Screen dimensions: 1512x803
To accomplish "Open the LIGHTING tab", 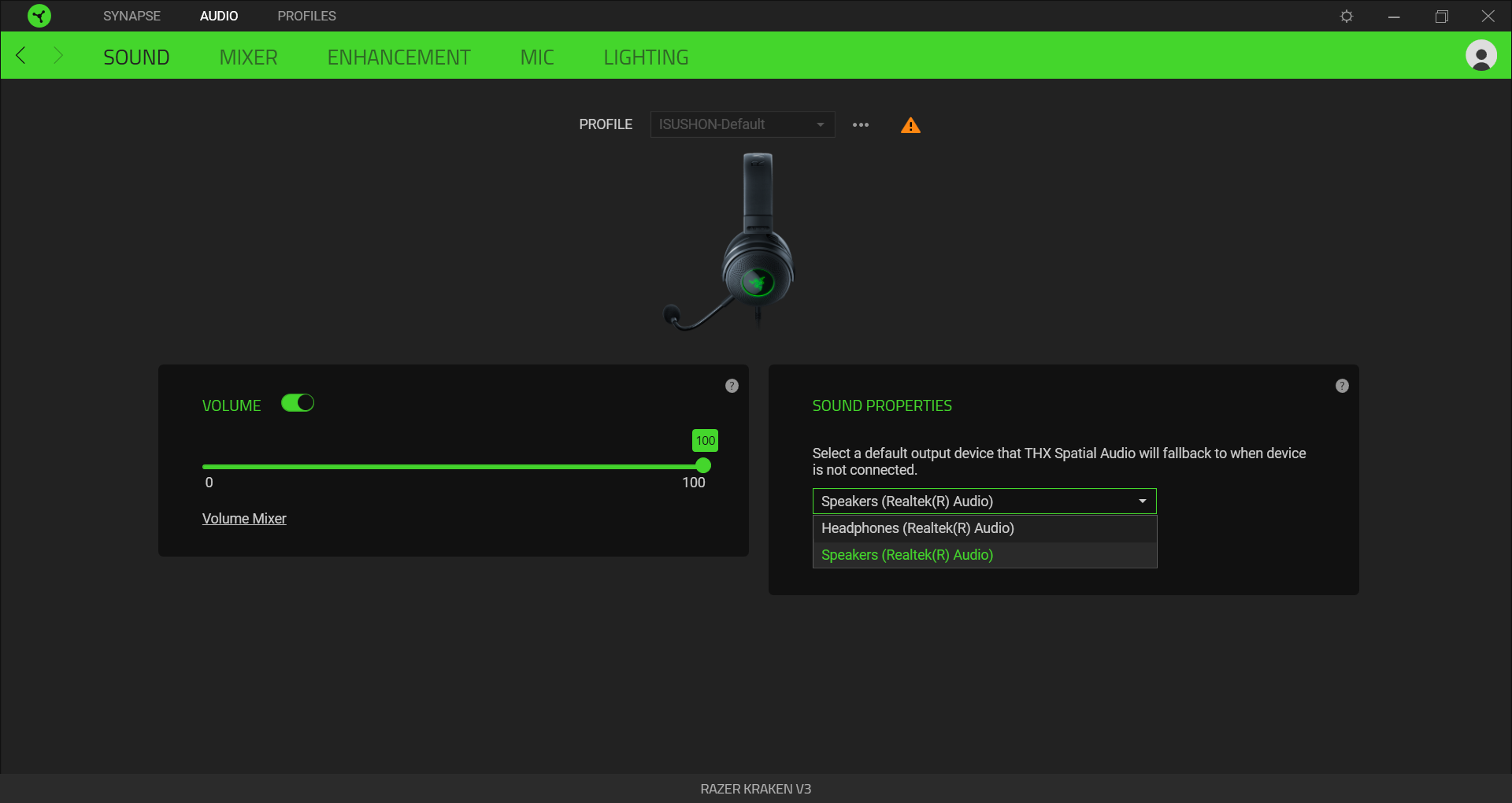I will (x=646, y=57).
